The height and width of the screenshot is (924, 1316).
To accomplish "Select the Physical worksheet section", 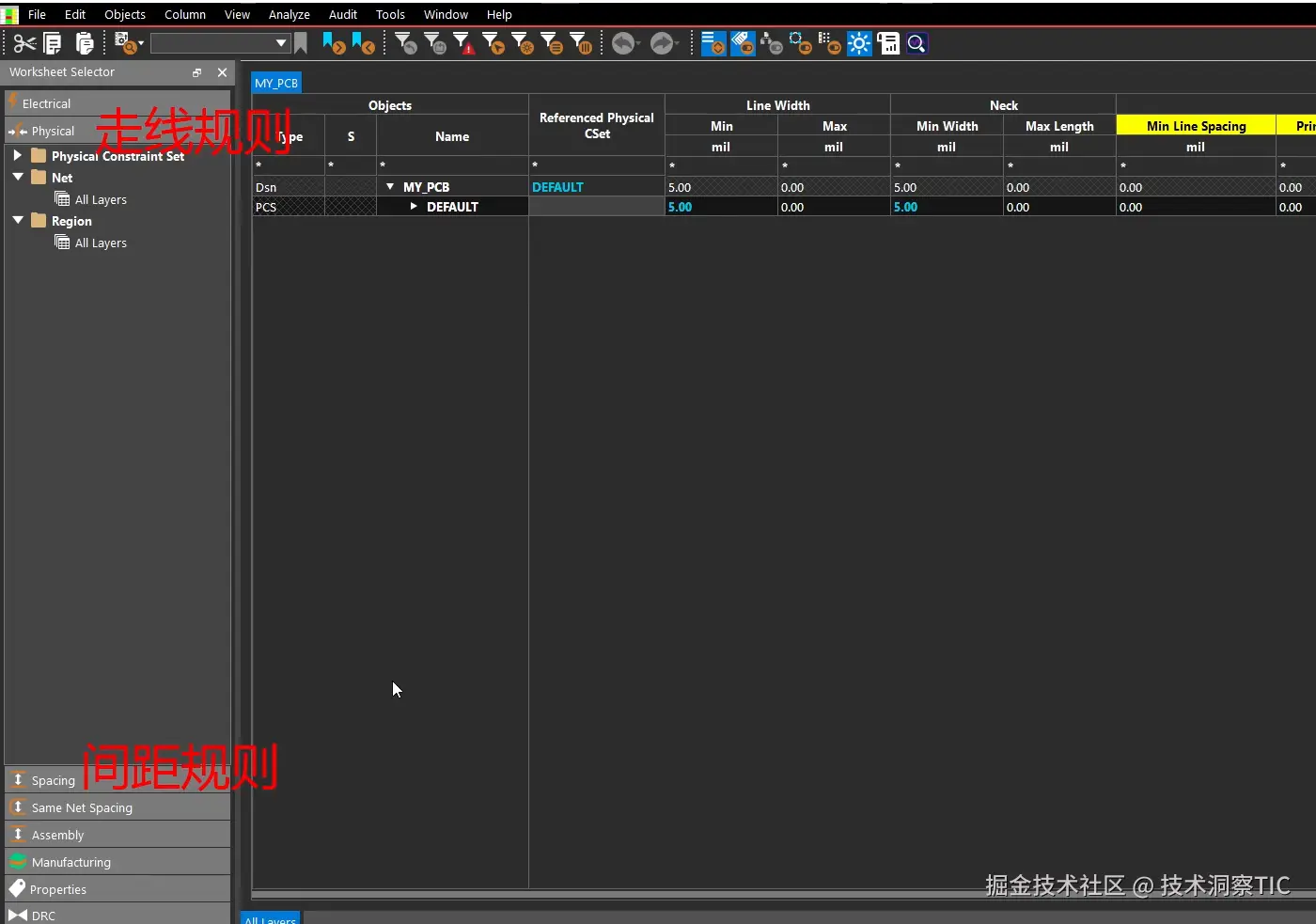I will pos(117,131).
